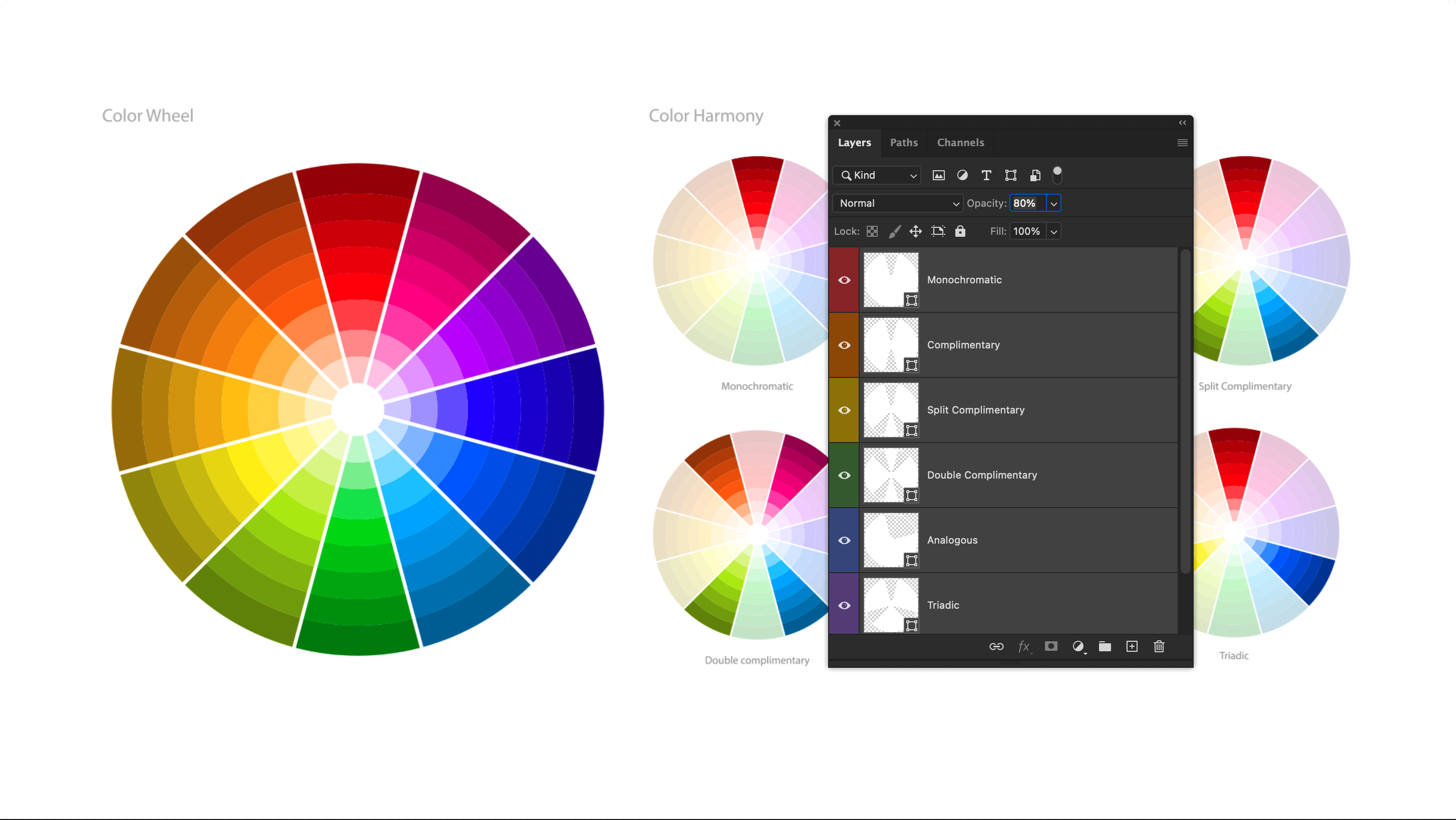The height and width of the screenshot is (820, 1456).
Task: Select the Split Complimentary layer thumbnail
Action: [x=891, y=409]
